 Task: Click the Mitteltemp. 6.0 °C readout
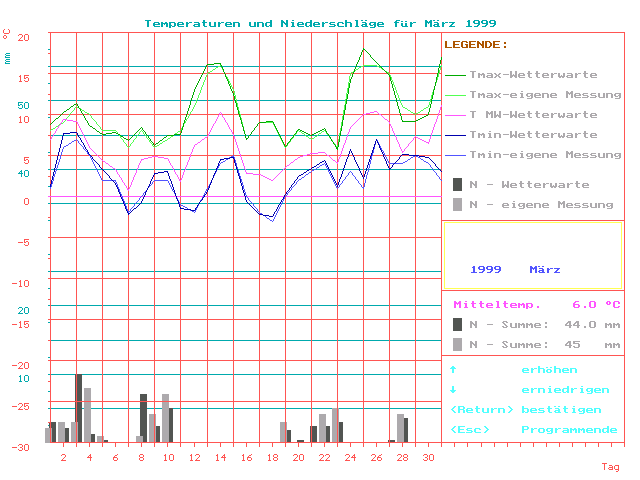(536, 305)
